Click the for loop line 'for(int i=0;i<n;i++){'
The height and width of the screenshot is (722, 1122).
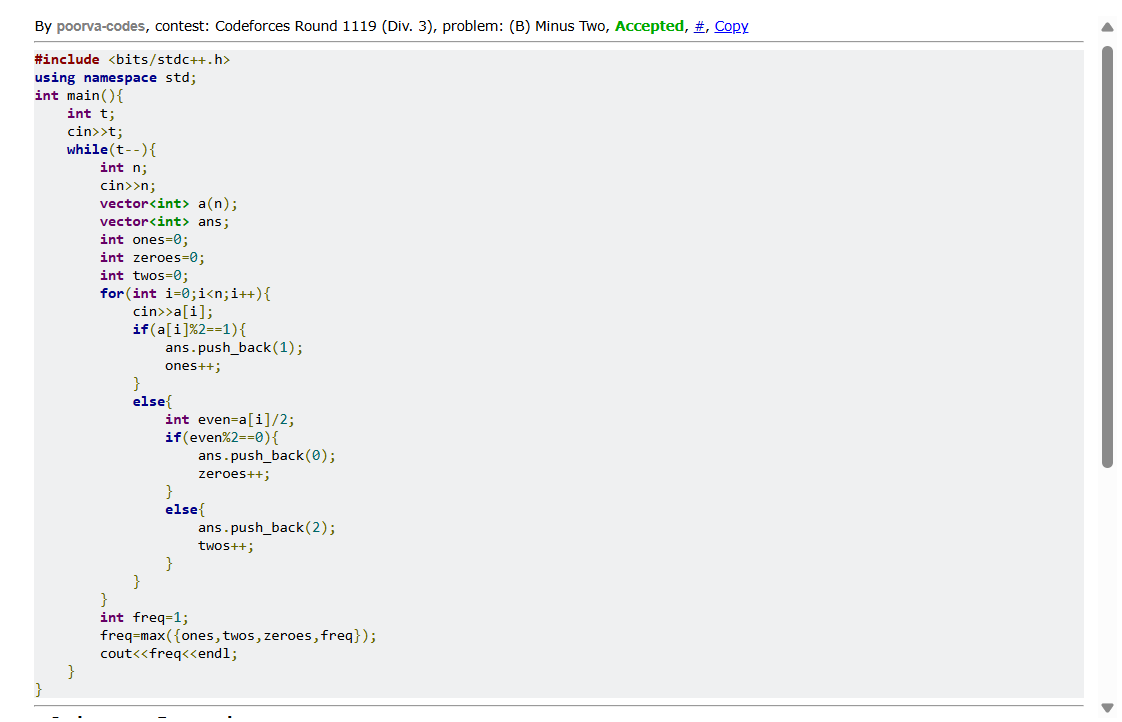185,293
